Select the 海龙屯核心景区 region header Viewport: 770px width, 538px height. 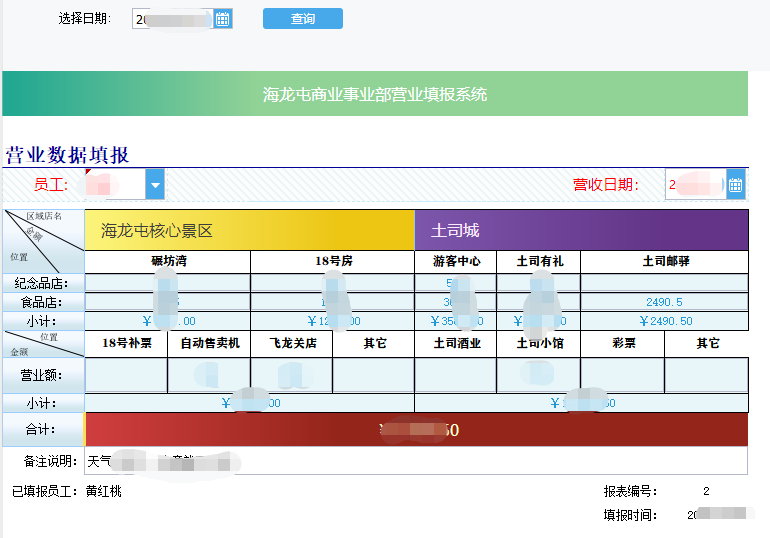[249, 230]
